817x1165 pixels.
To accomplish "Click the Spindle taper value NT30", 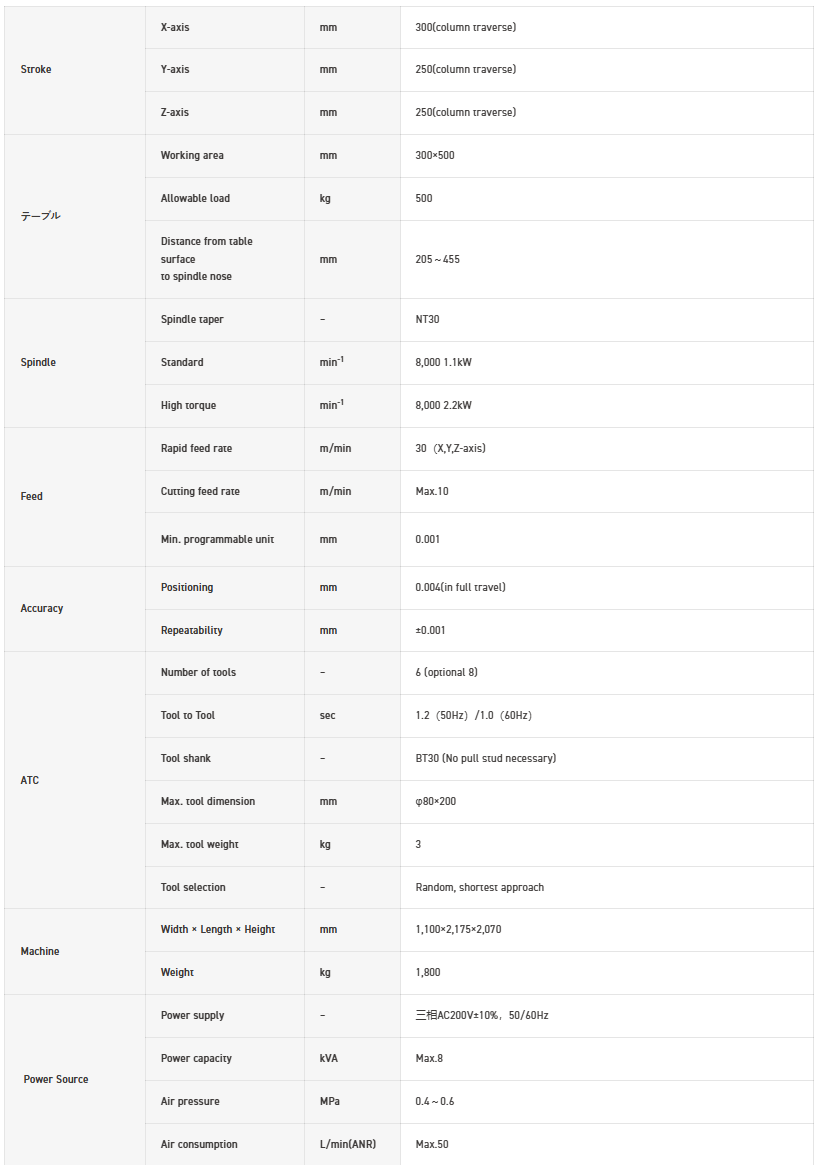I will tap(427, 319).
